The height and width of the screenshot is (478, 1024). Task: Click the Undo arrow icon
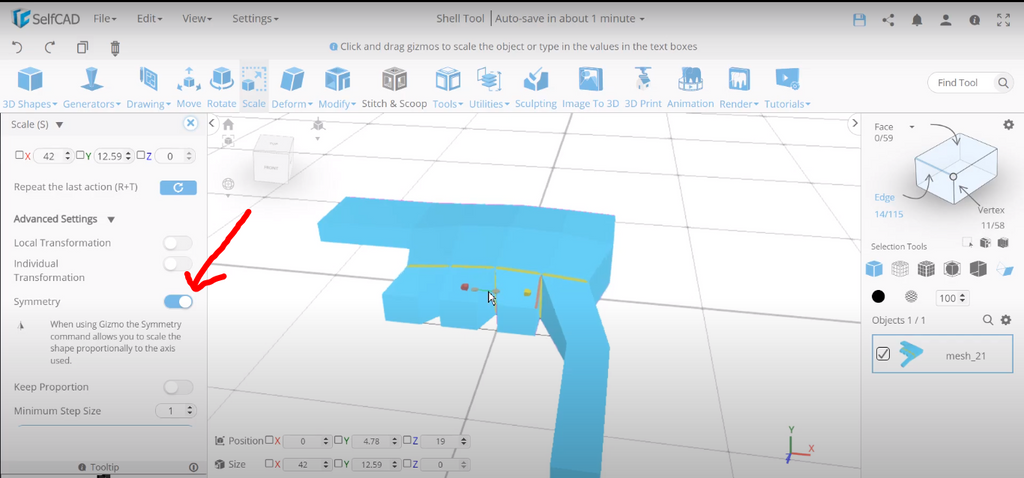(x=18, y=47)
